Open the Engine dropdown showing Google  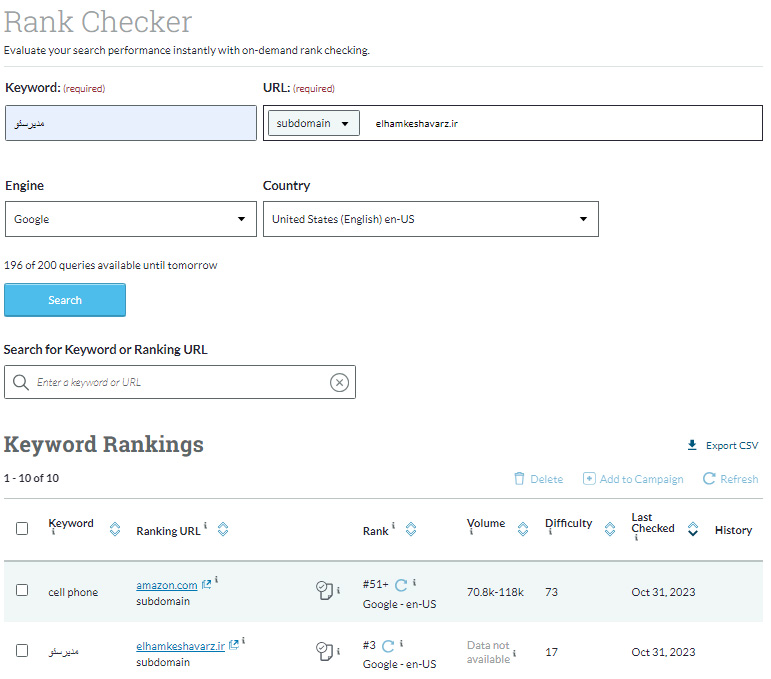130,219
